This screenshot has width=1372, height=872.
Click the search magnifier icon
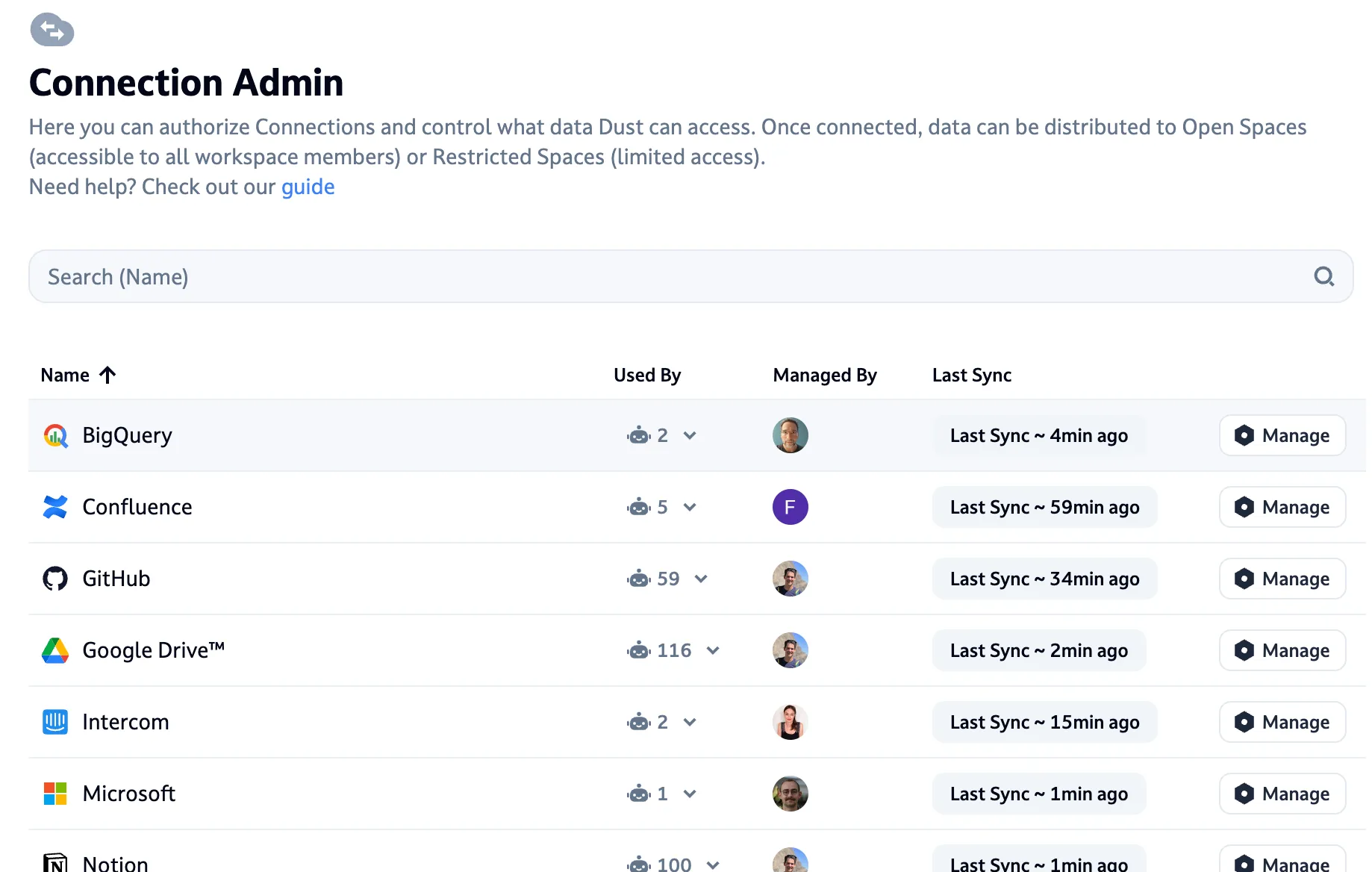click(x=1323, y=277)
